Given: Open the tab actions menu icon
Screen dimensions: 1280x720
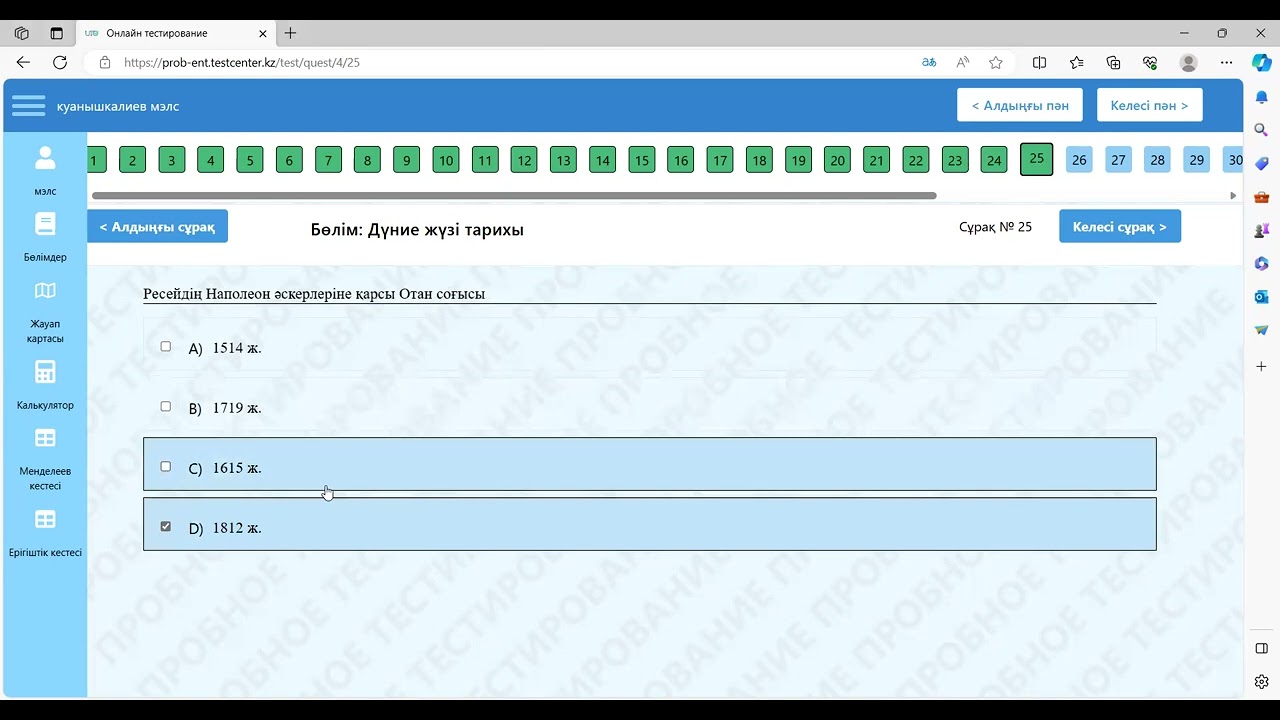Looking at the screenshot, I should (56, 33).
